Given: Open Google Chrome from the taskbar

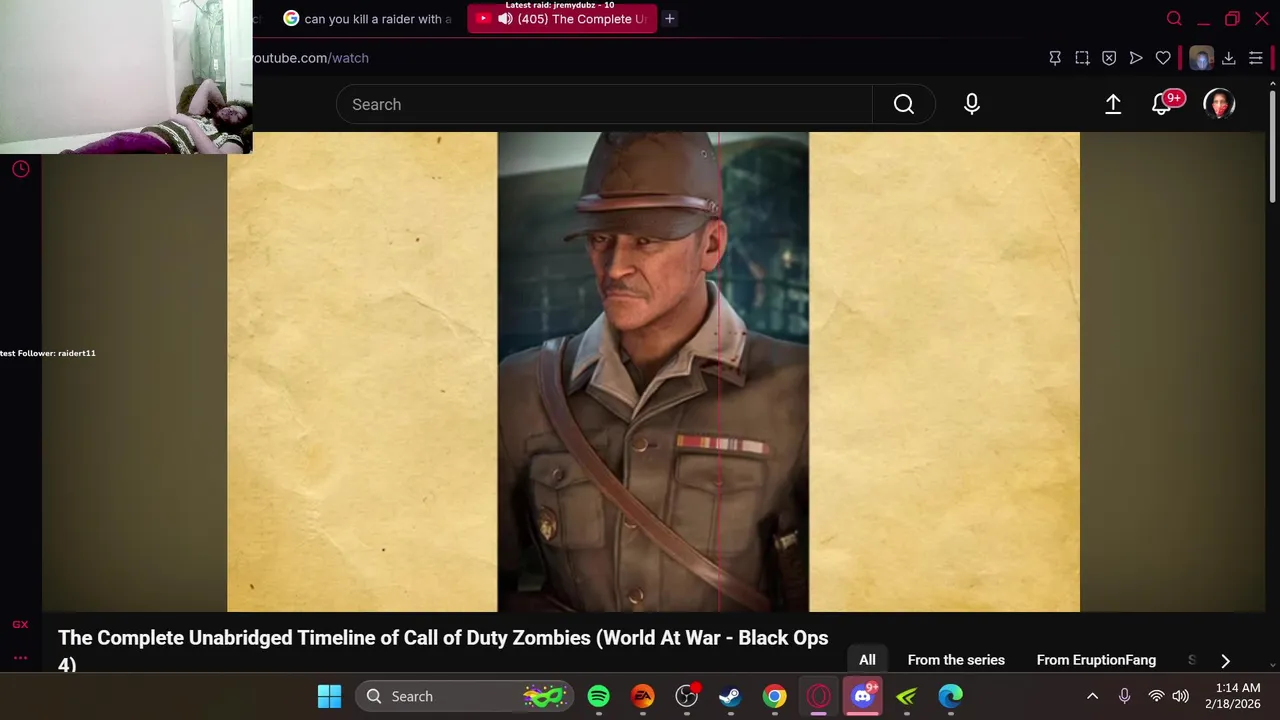Looking at the screenshot, I should coord(775,696).
